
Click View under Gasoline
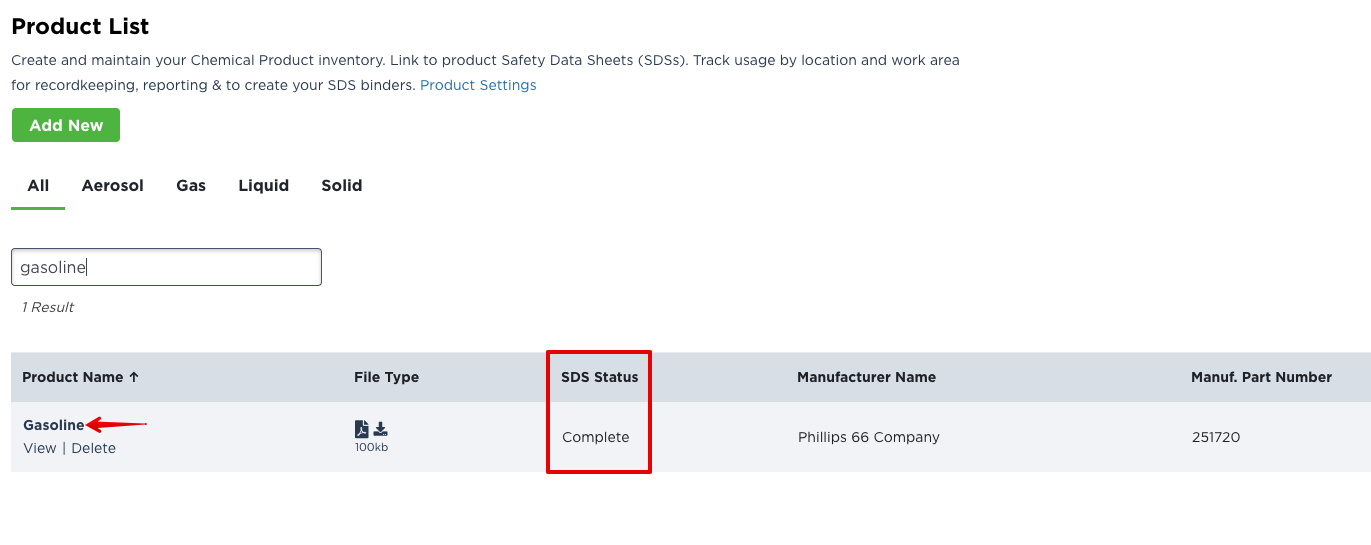tap(40, 448)
